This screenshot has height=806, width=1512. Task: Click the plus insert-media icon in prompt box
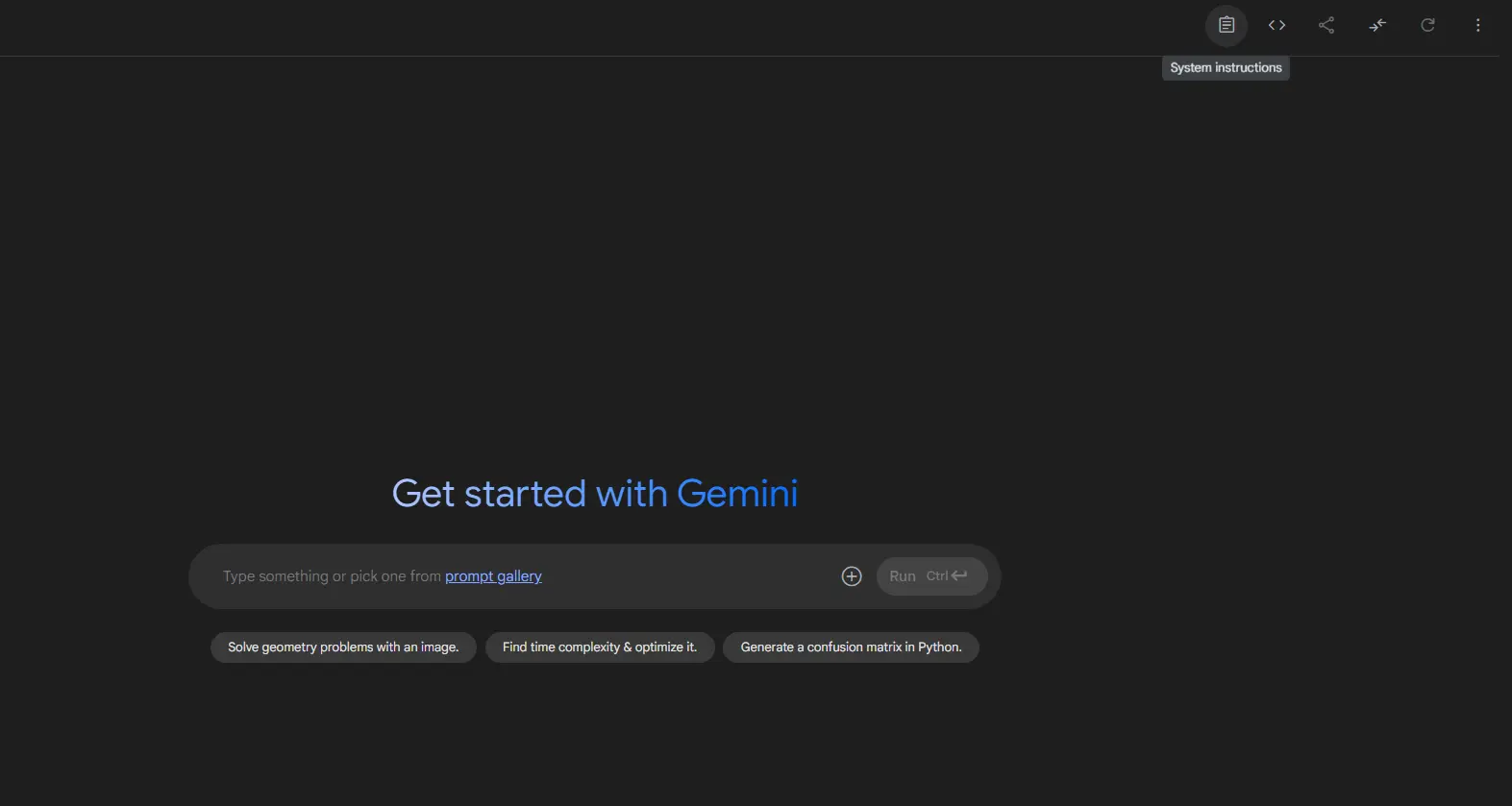(x=852, y=576)
